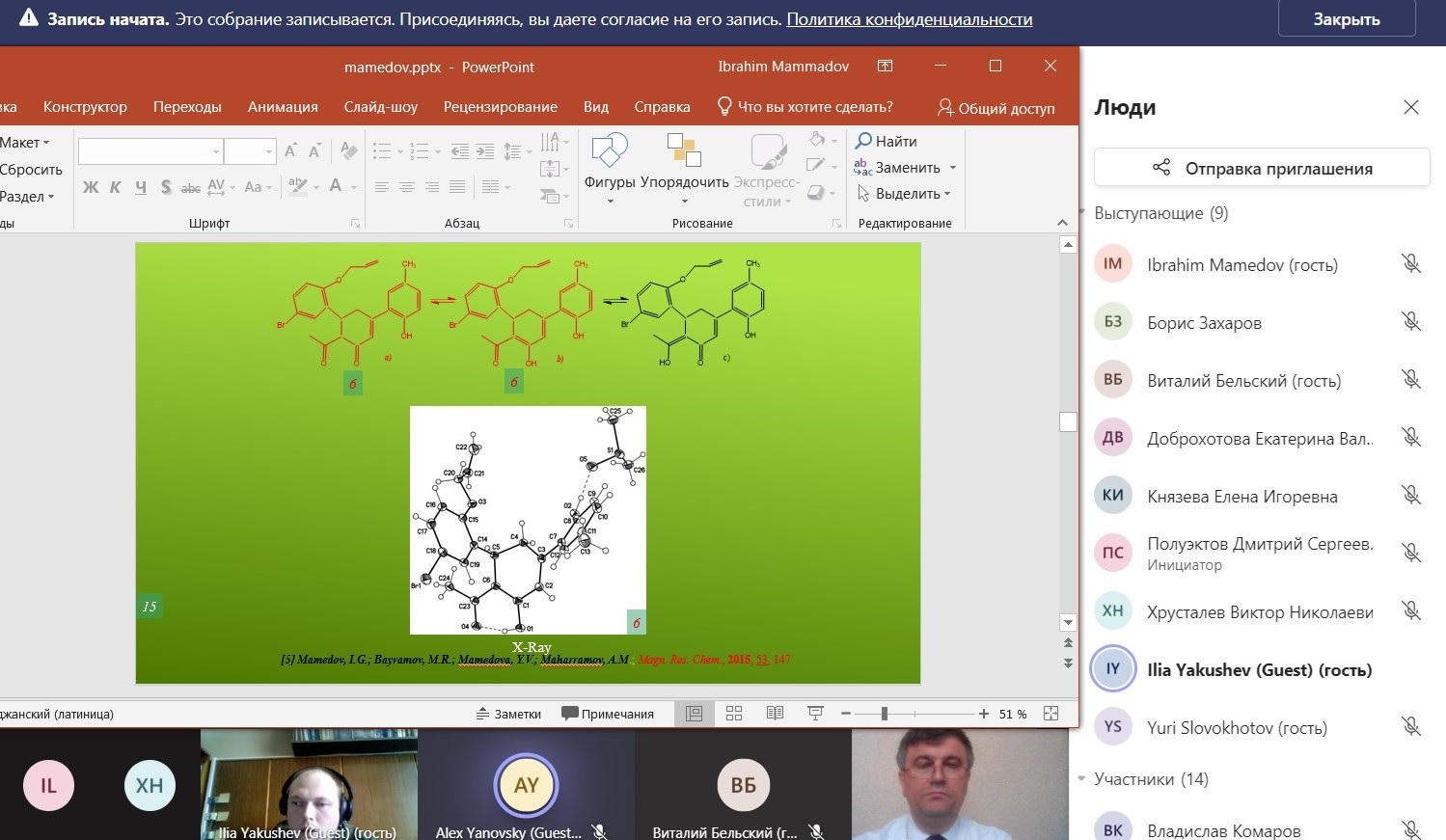This screenshot has height=840, width=1446.
Task: Switch to slide sorter view
Action: point(734,714)
